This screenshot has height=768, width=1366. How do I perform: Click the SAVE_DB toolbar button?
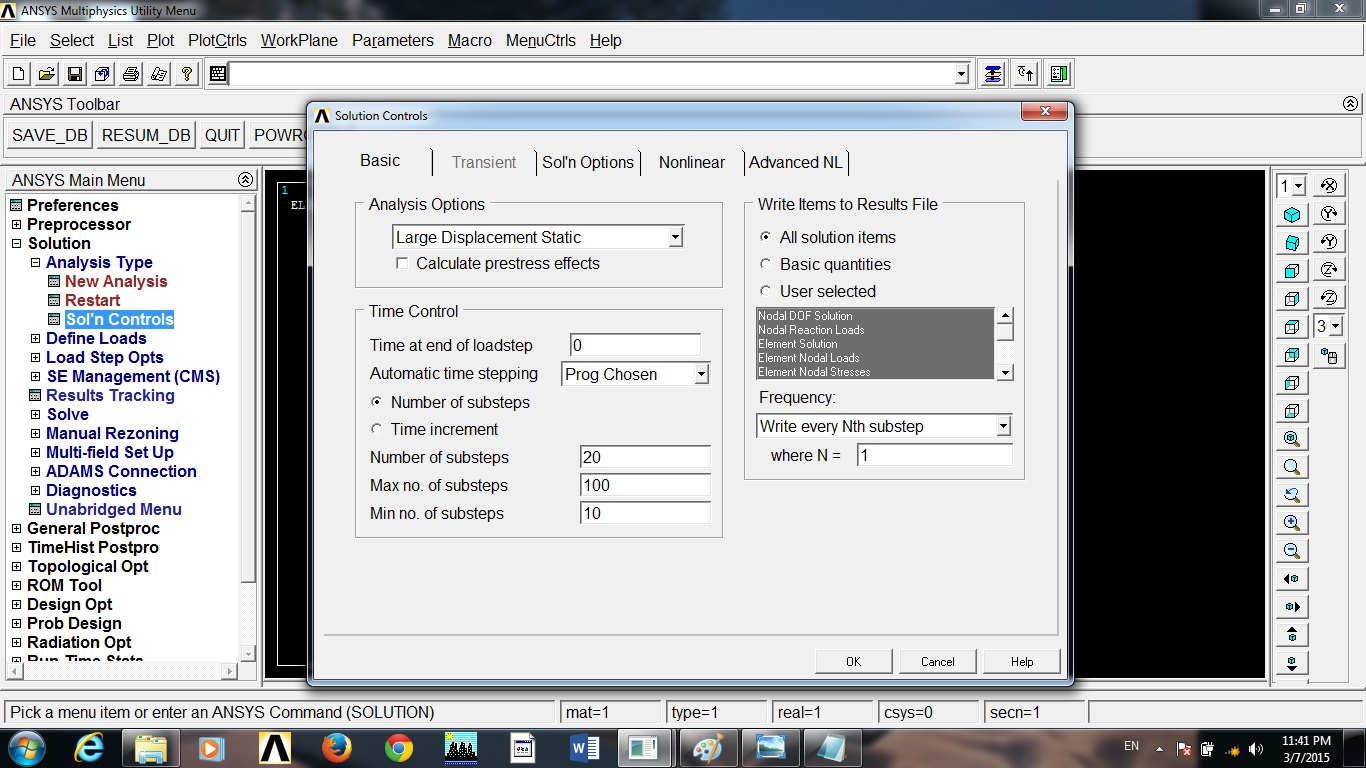50,136
